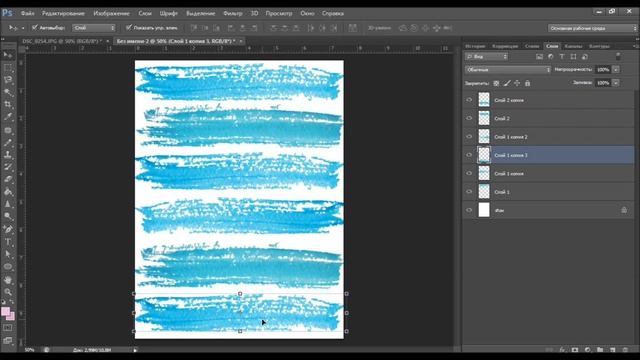Hide layer Слой 1 копия 2

point(469,137)
